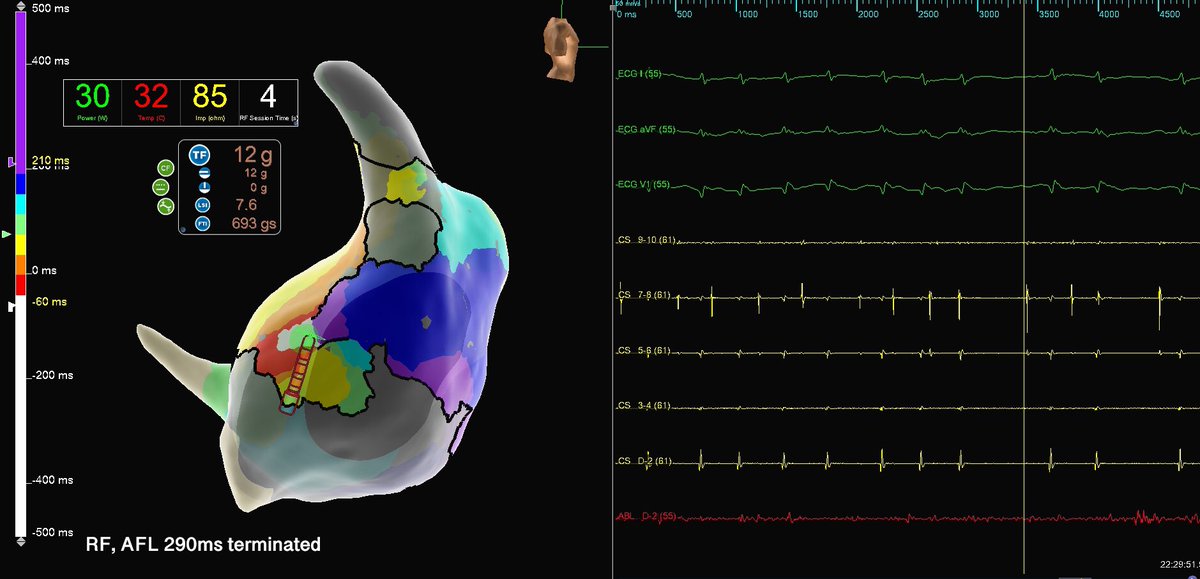Click the ECG V1 (55) channel label

pyautogui.click(x=644, y=186)
